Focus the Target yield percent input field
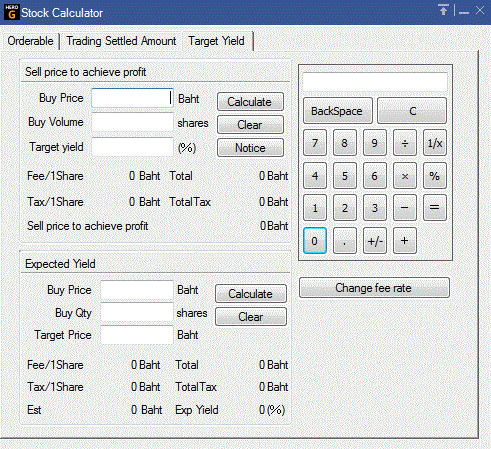 [132, 147]
